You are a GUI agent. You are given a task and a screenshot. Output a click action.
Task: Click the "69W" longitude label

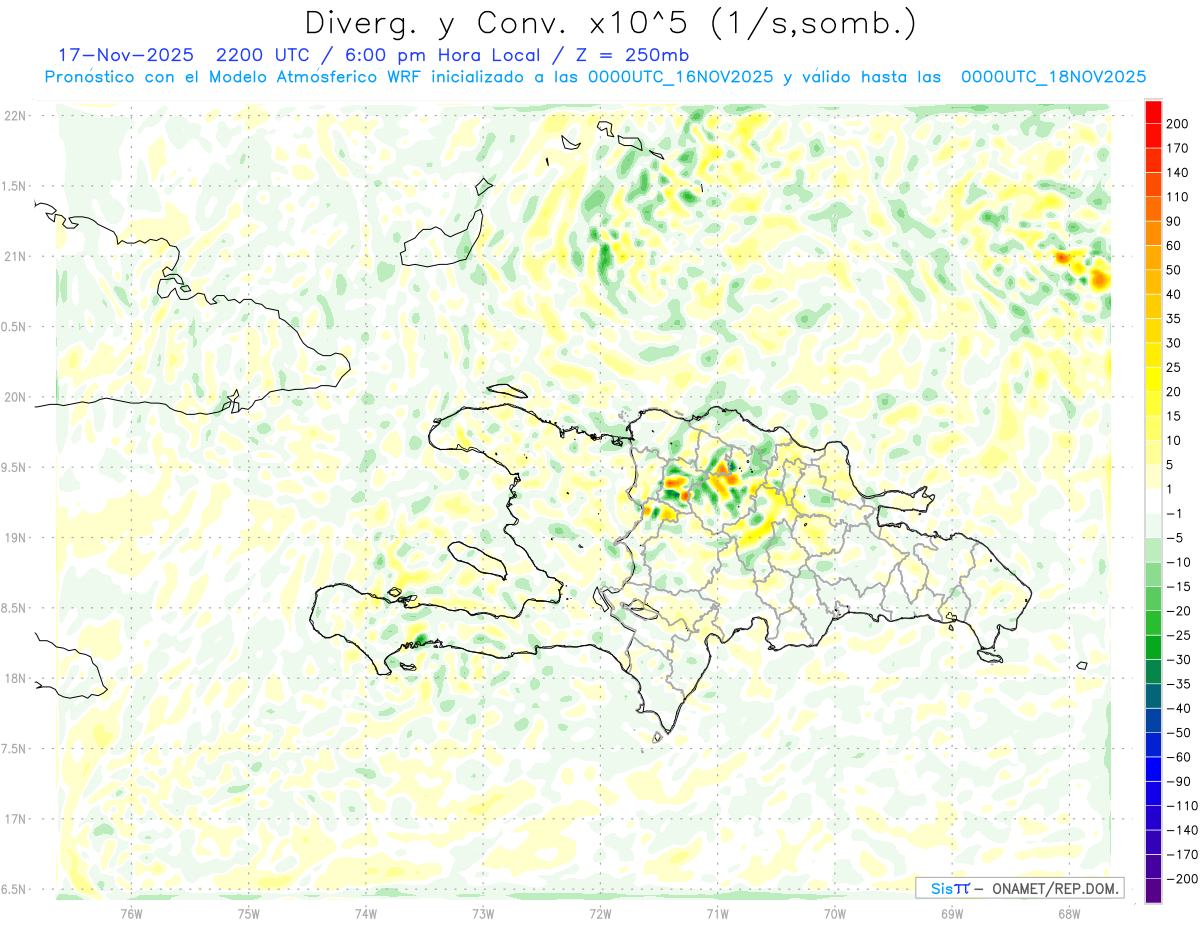click(952, 913)
